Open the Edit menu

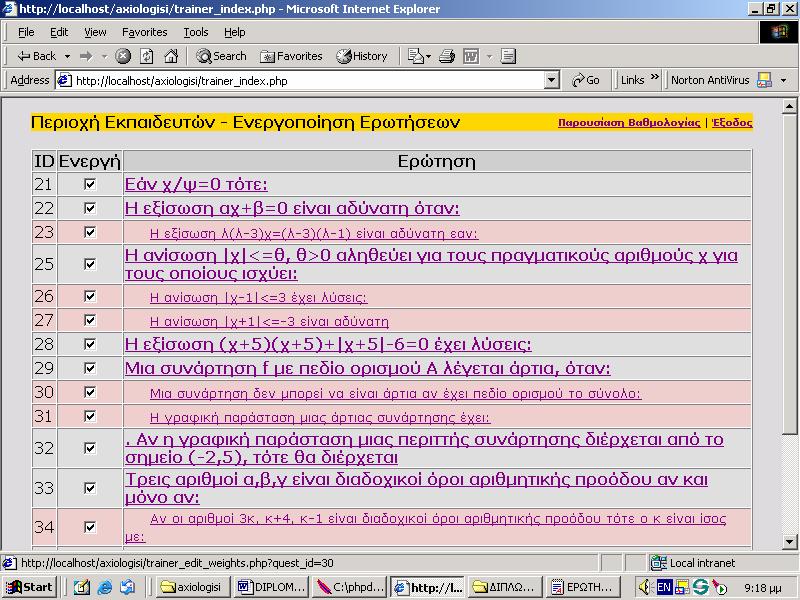59,32
